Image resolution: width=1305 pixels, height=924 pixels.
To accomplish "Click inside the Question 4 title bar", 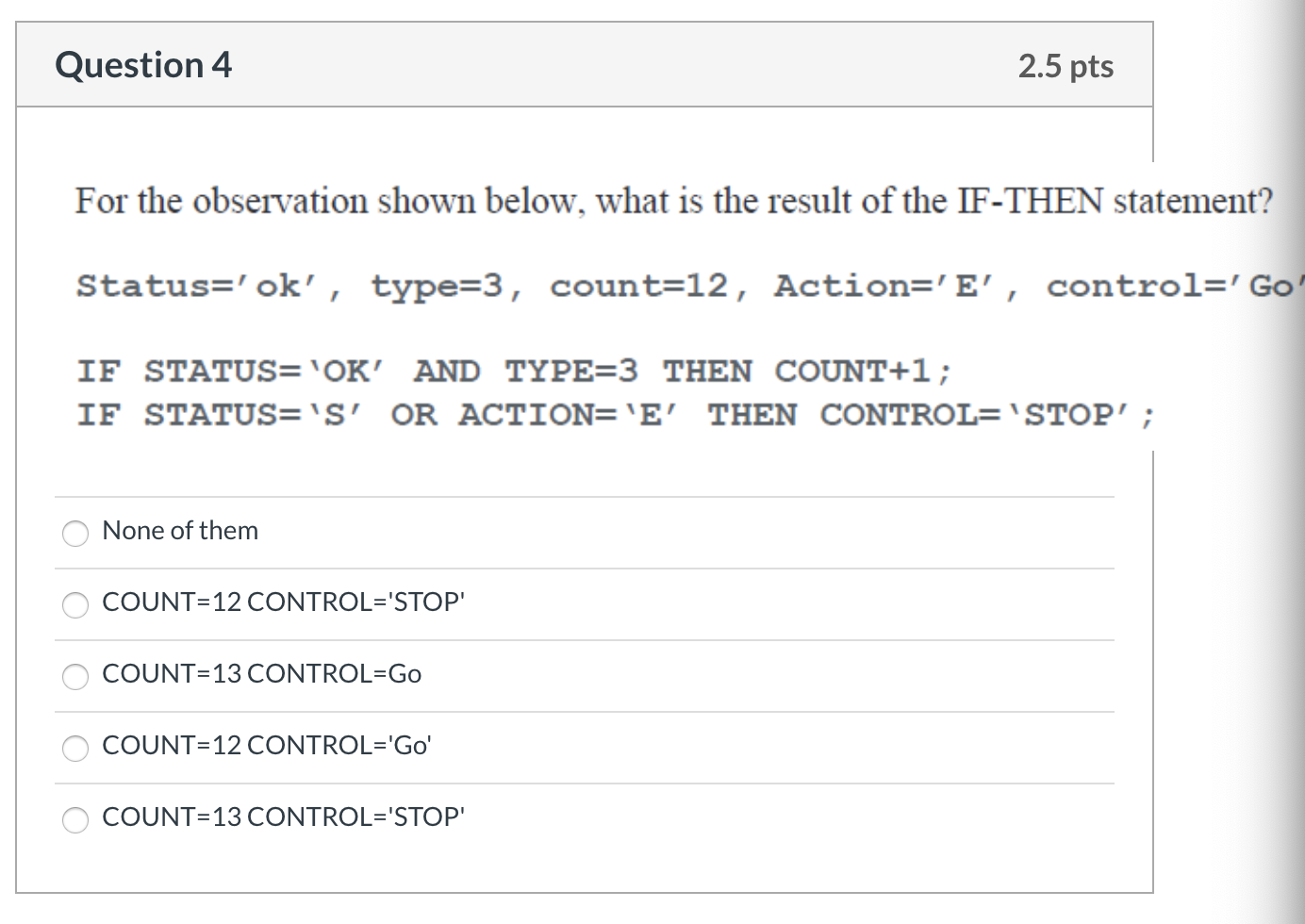I will [585, 64].
